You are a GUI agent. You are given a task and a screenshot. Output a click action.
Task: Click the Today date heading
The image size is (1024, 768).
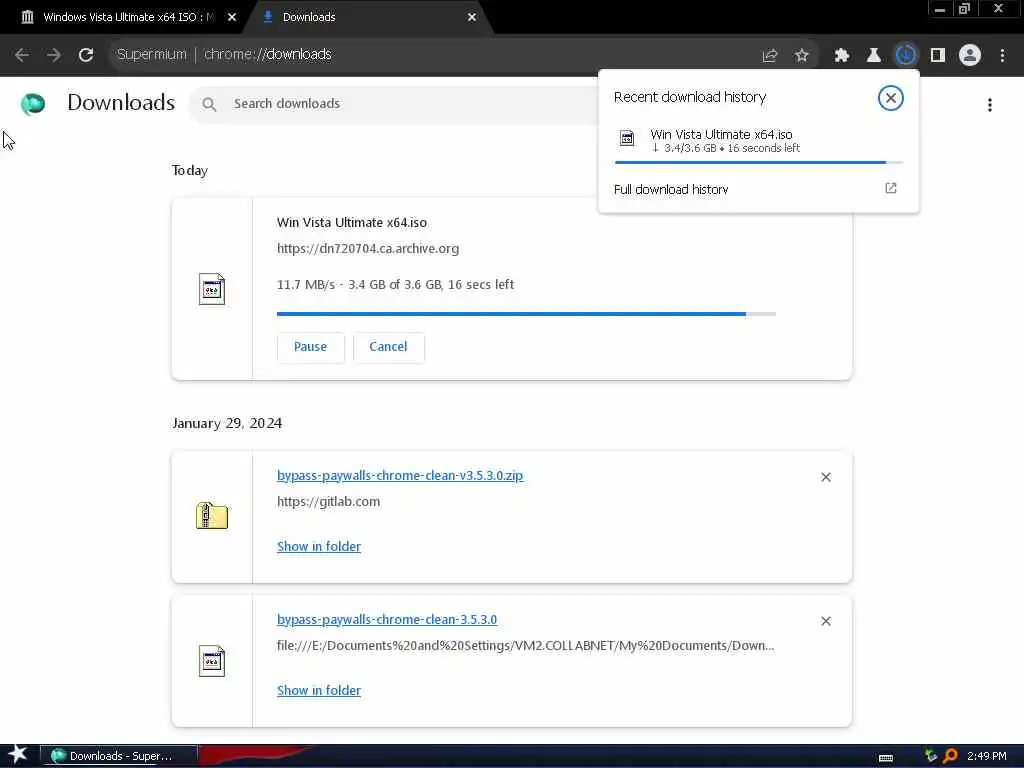190,170
